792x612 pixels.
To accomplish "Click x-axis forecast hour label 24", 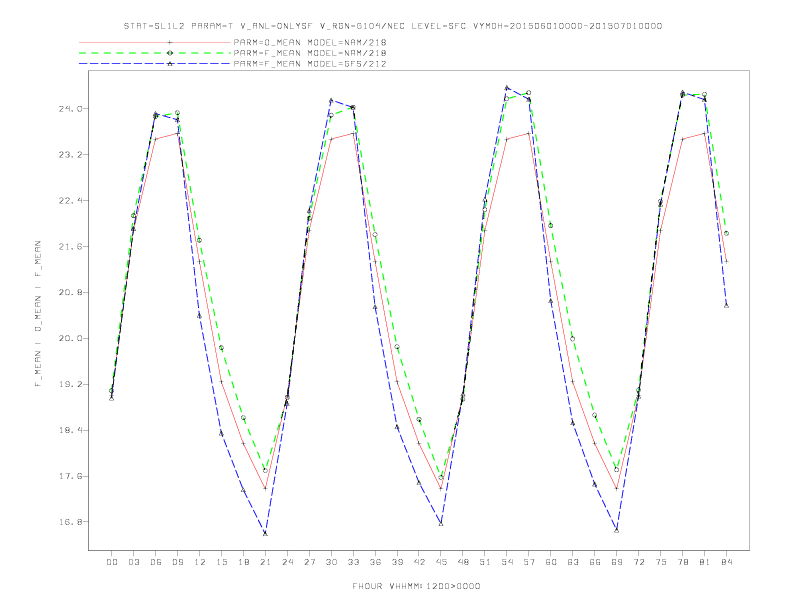I will [287, 562].
